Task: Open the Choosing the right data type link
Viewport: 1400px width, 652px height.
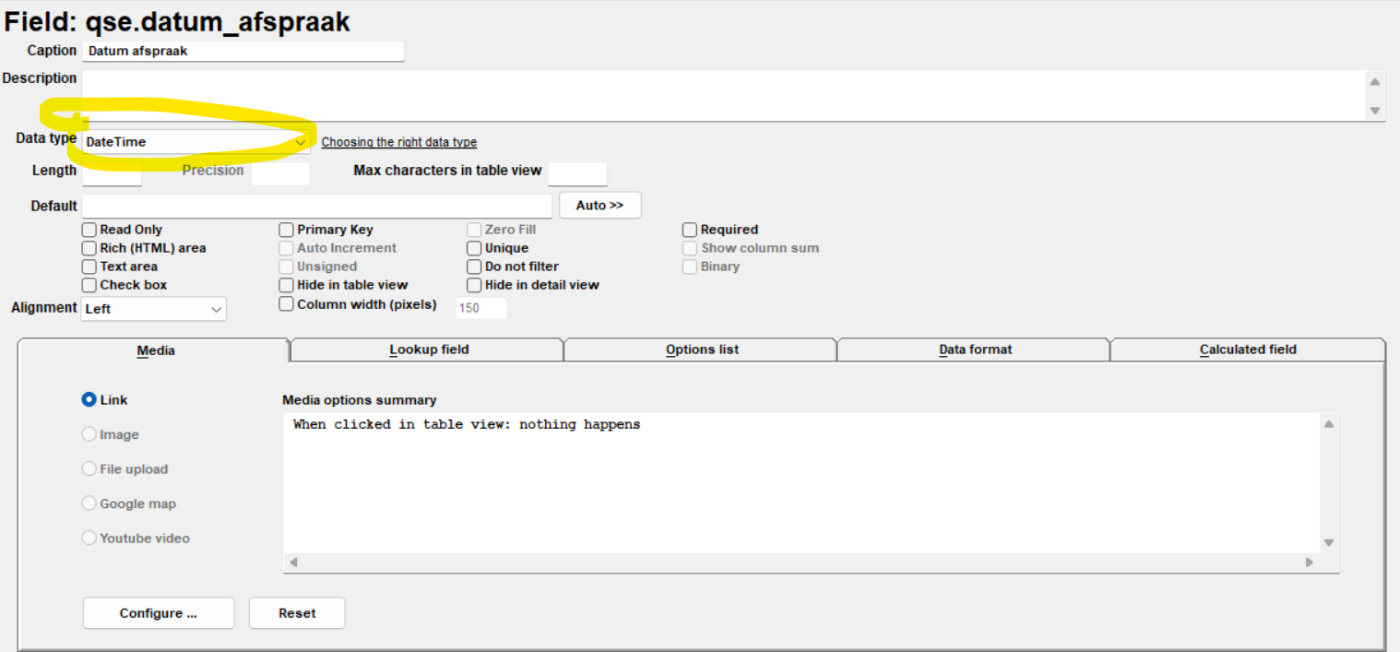Action: pos(399,143)
